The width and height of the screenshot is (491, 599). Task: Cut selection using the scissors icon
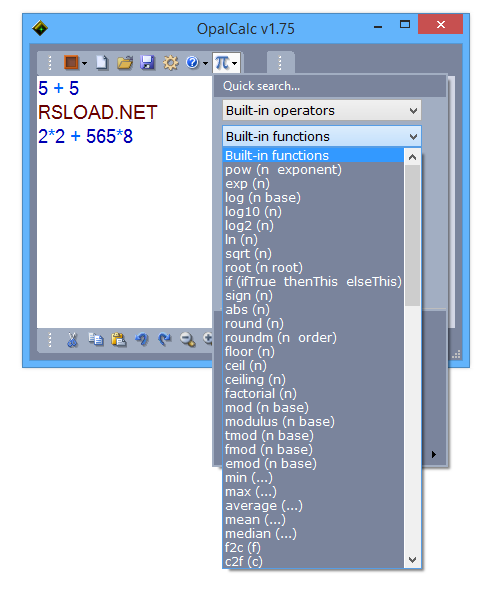point(72,339)
